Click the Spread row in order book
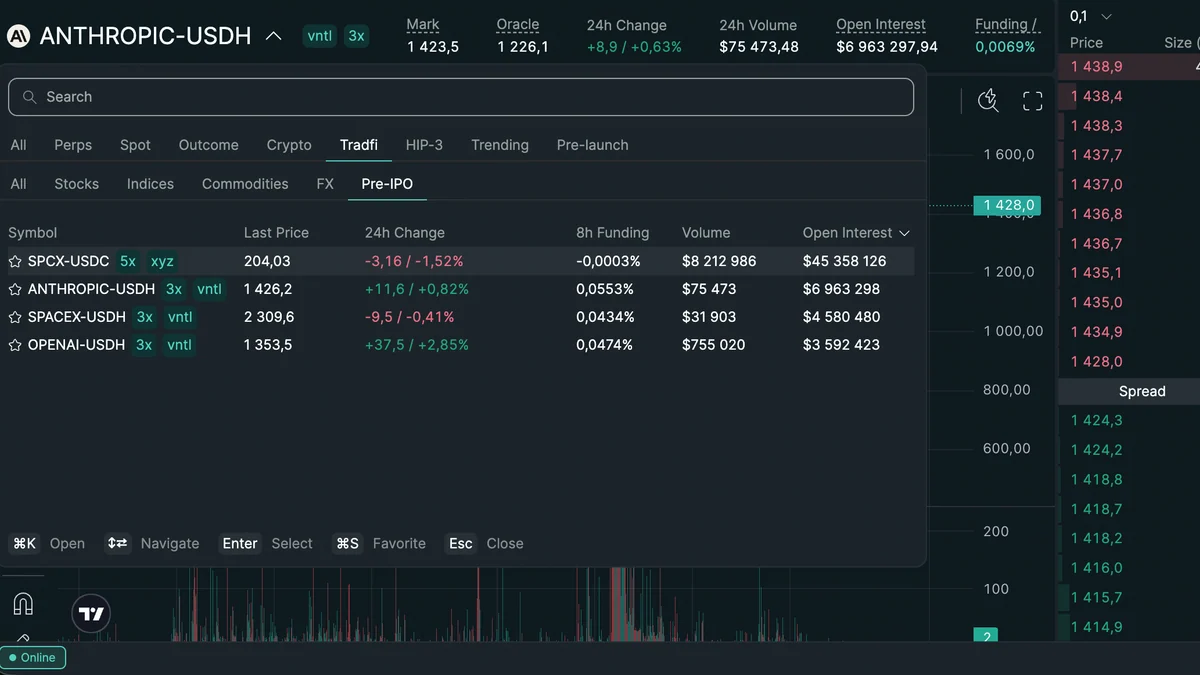 1129,391
